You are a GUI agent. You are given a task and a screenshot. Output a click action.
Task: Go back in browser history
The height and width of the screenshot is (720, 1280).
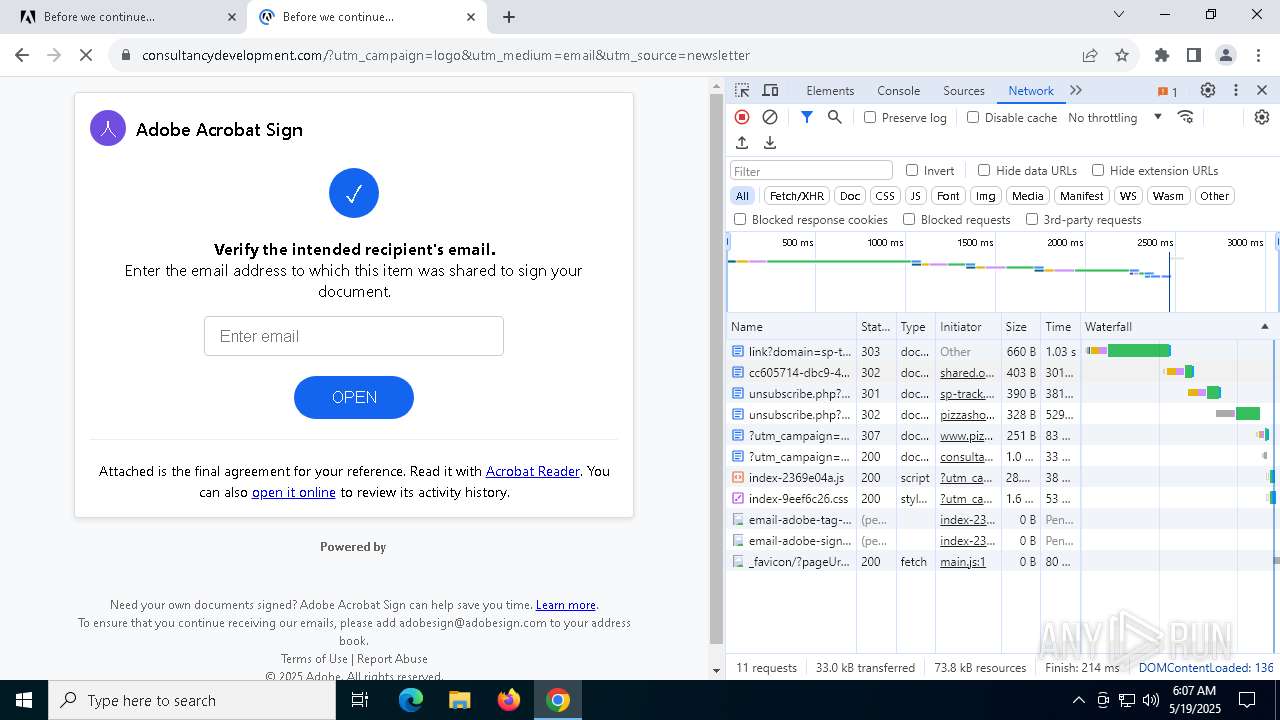click(x=22, y=55)
